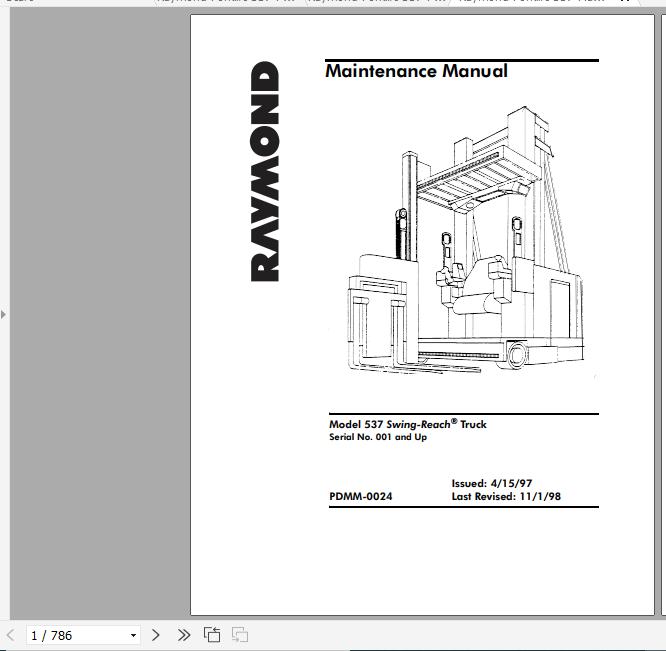
Task: Go to next view icon
Action: [x=240, y=635]
